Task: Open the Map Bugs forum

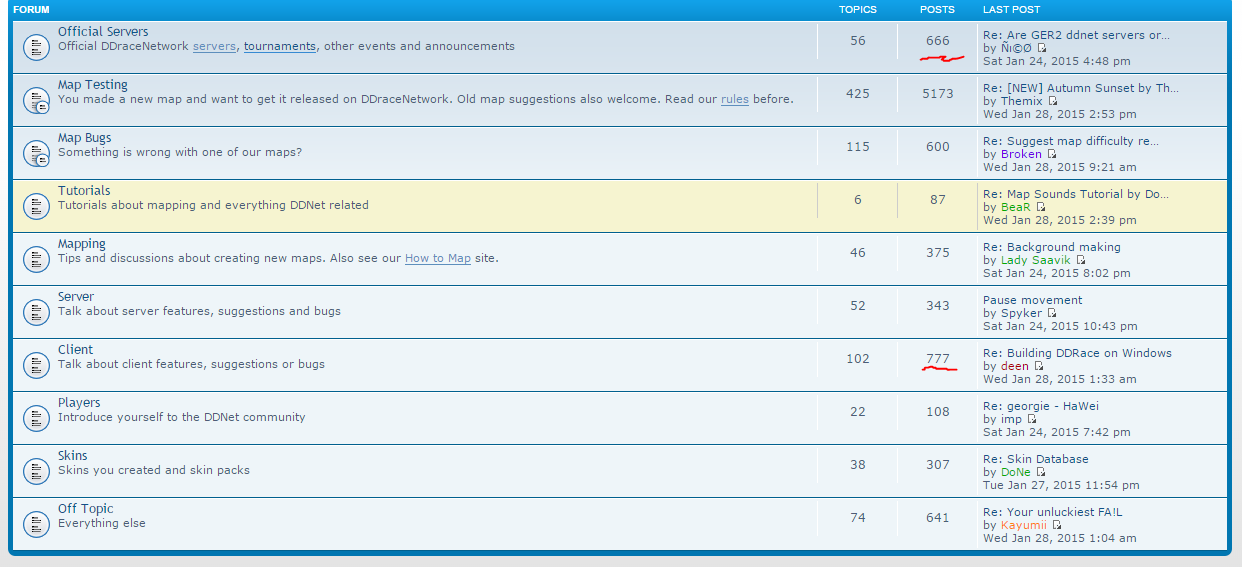Action: [84, 138]
